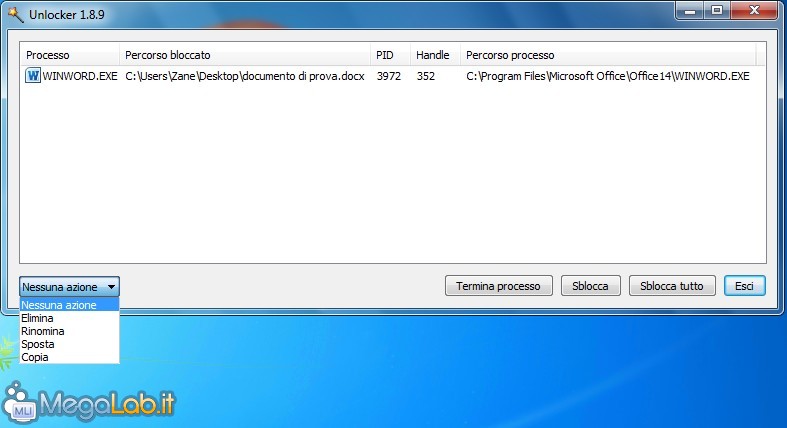Click the documento di prova.docx path cell
The width and height of the screenshot is (787, 428).
coord(245,76)
